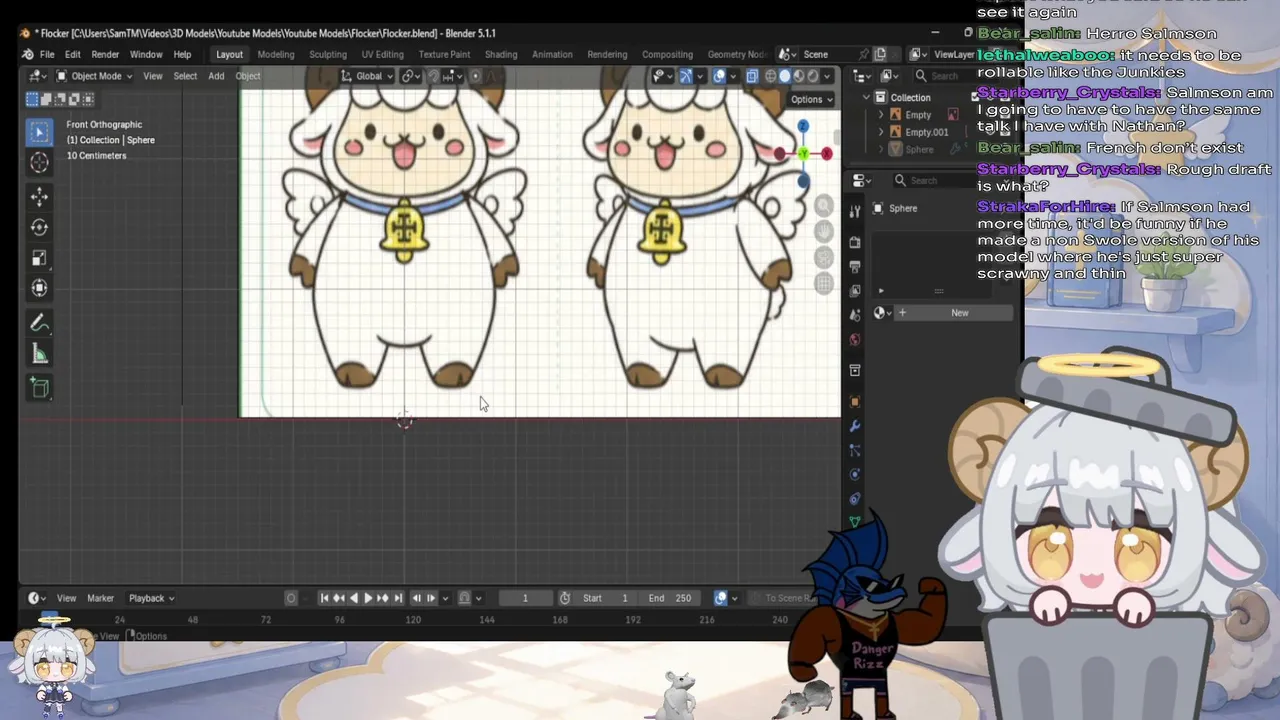Toggle camera view gizmo in viewport
The image size is (1280, 720).
click(824, 258)
